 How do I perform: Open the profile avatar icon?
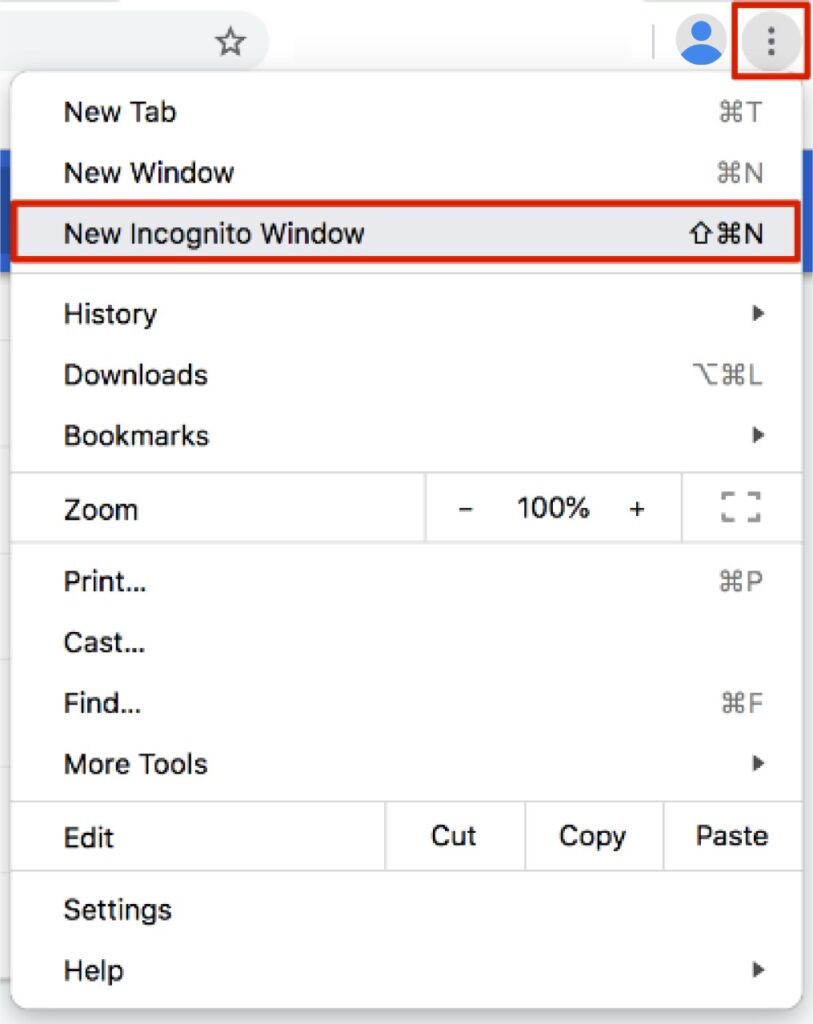pos(701,41)
